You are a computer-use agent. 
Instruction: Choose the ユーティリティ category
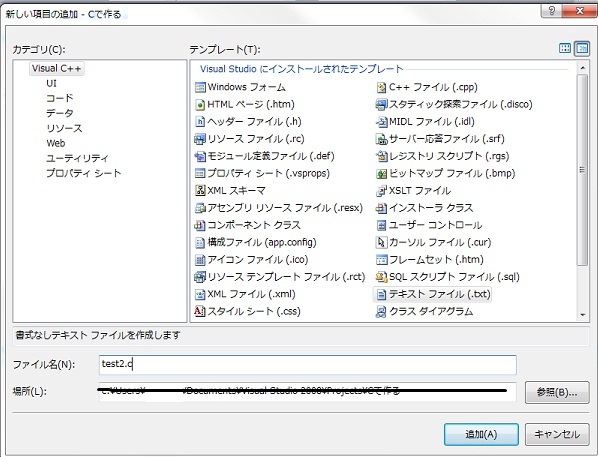(x=77, y=158)
